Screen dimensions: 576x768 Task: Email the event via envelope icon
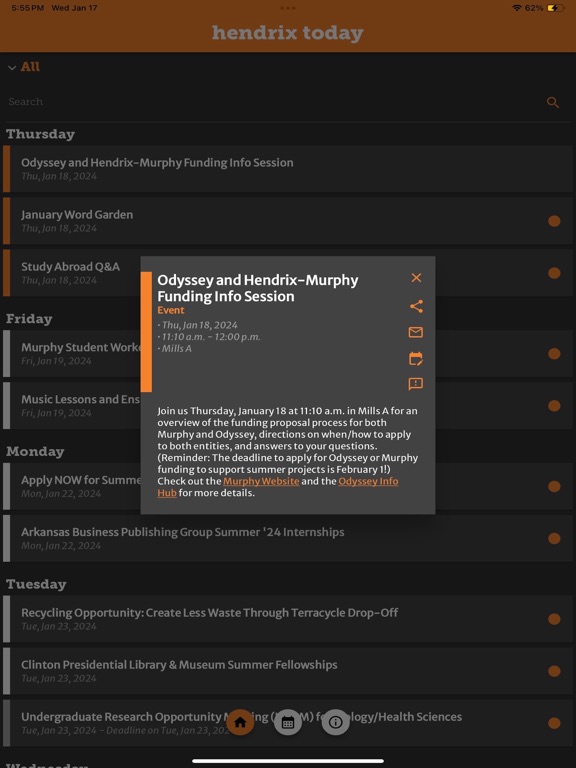click(415, 333)
